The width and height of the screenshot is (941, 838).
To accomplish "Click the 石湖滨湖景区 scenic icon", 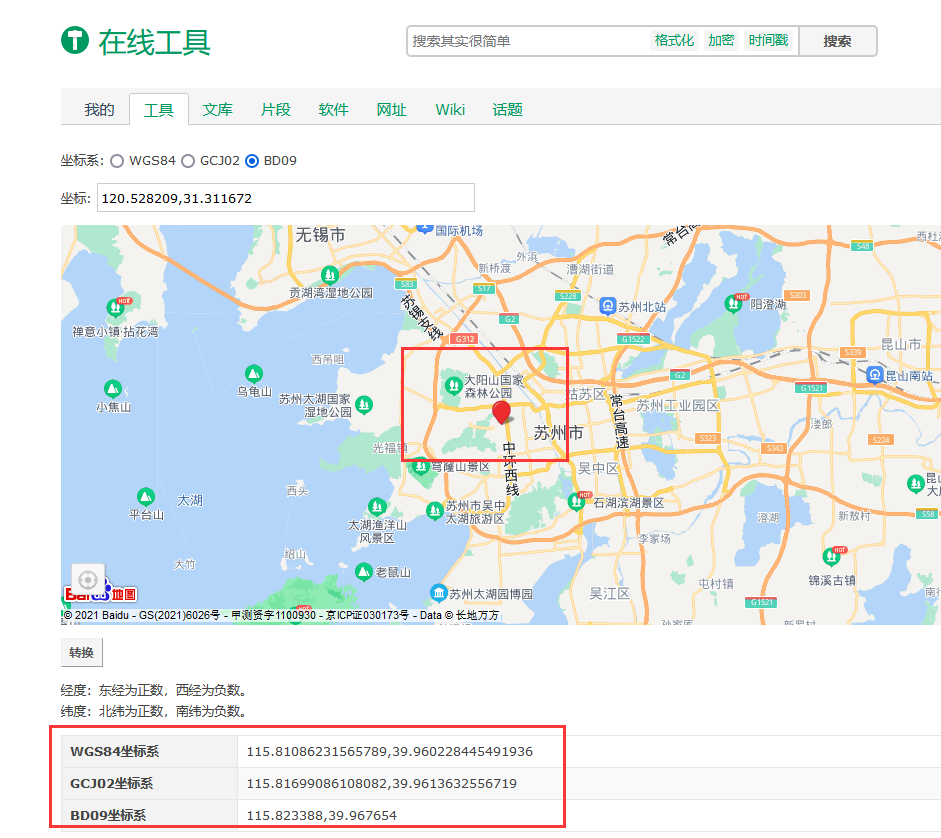I will tap(576, 501).
